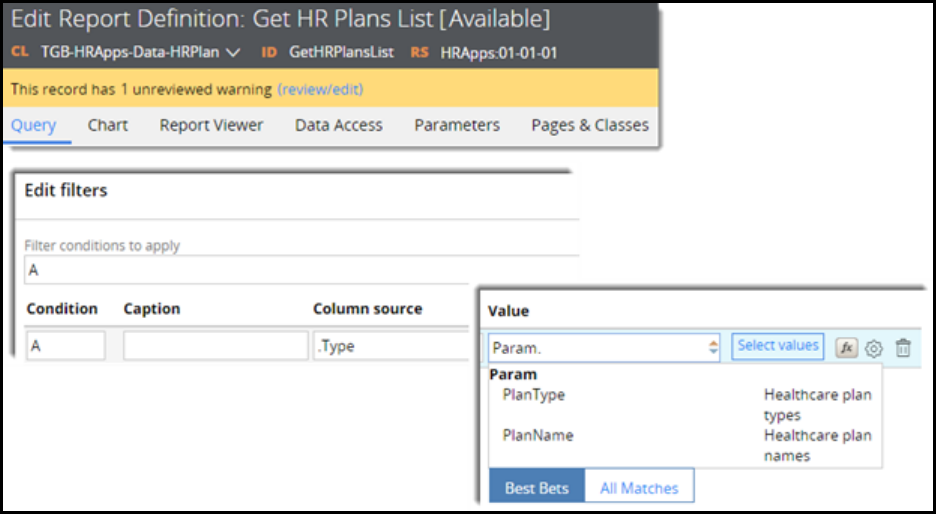Go to the Data Access tab
Image resolution: width=936 pixels, height=514 pixels.
point(338,125)
